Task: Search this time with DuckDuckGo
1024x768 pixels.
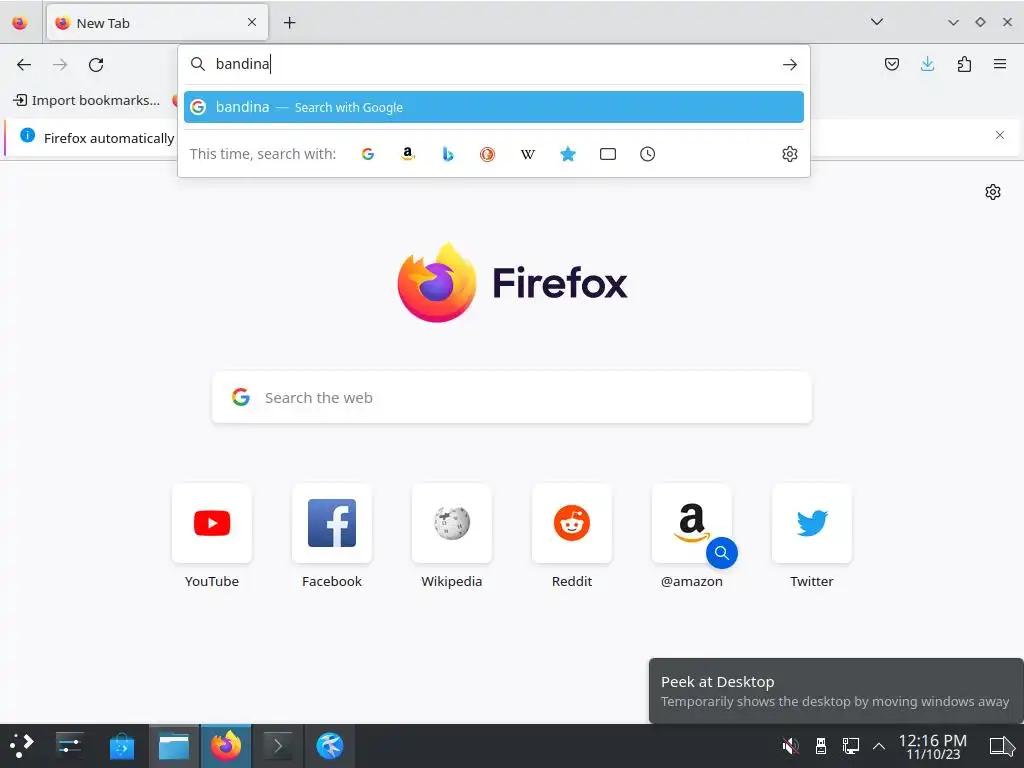Action: click(x=487, y=154)
